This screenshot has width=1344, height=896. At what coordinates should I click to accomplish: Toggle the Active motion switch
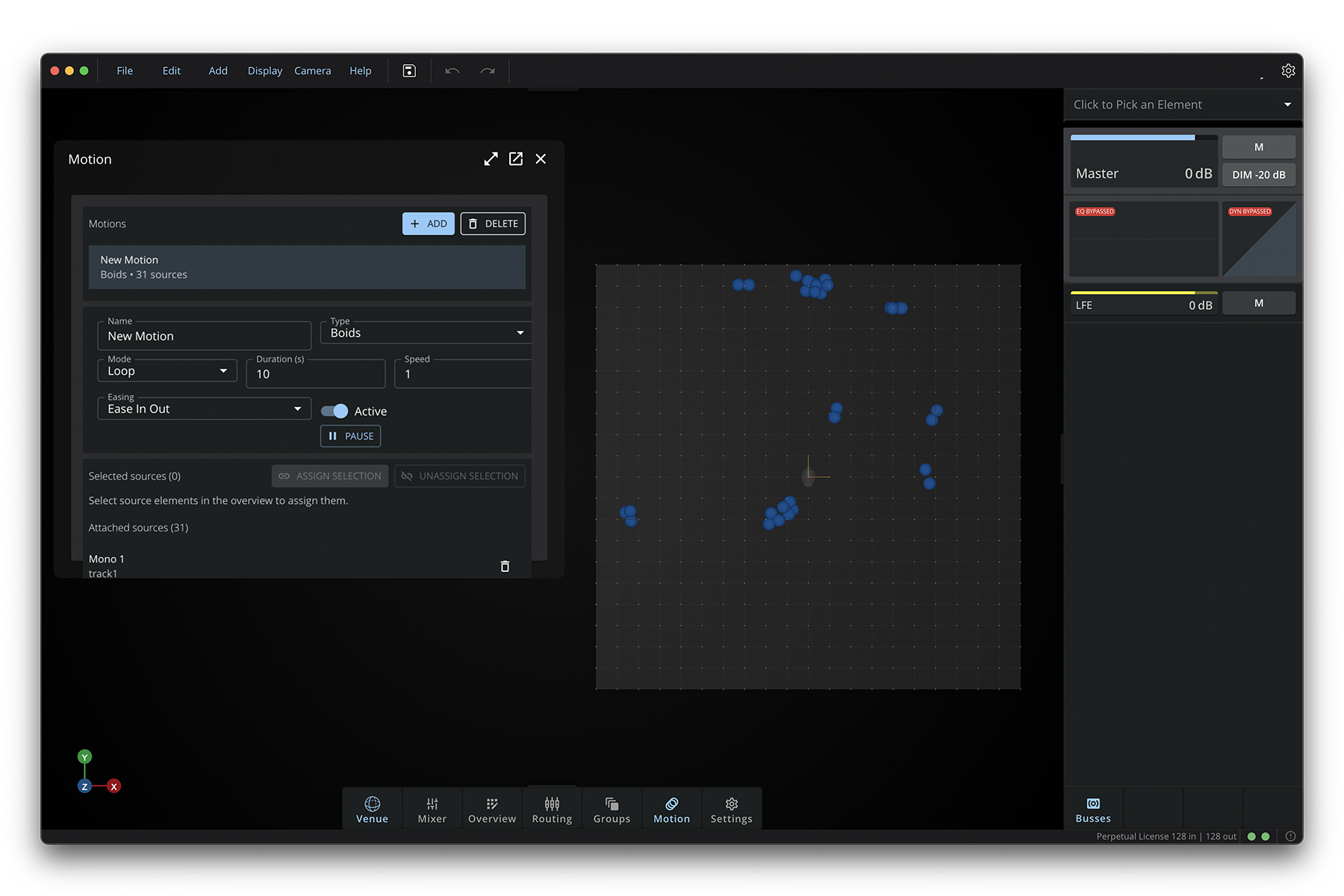[x=335, y=411]
